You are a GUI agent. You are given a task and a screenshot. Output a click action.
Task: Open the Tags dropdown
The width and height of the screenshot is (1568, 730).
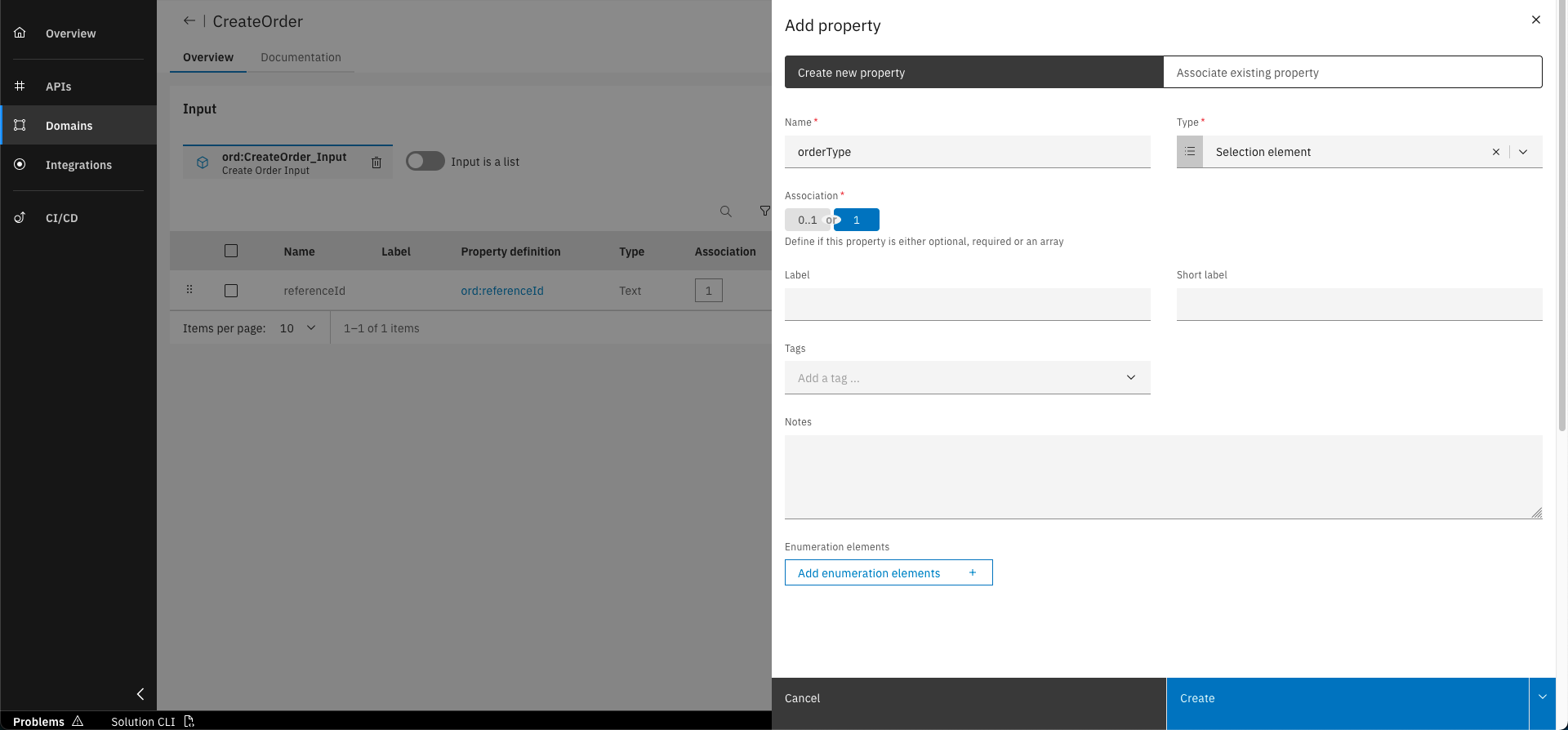pos(1131,378)
